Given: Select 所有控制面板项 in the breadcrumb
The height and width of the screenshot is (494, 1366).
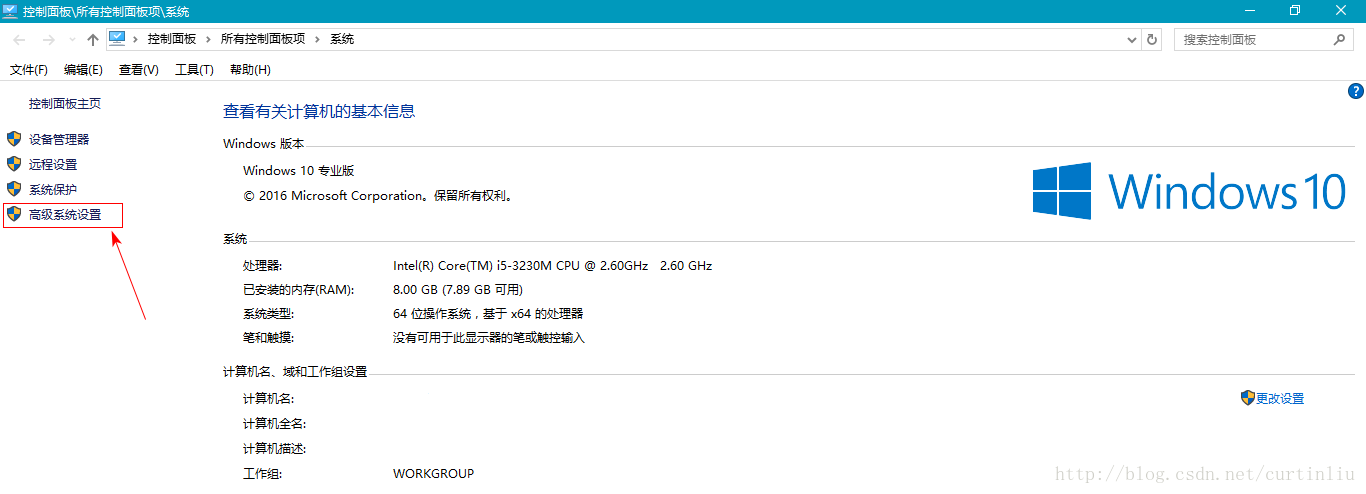Looking at the screenshot, I should point(263,39).
